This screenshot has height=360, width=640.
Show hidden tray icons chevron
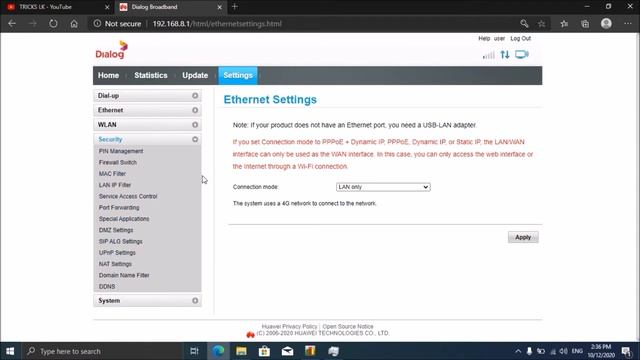pyautogui.click(x=518, y=351)
